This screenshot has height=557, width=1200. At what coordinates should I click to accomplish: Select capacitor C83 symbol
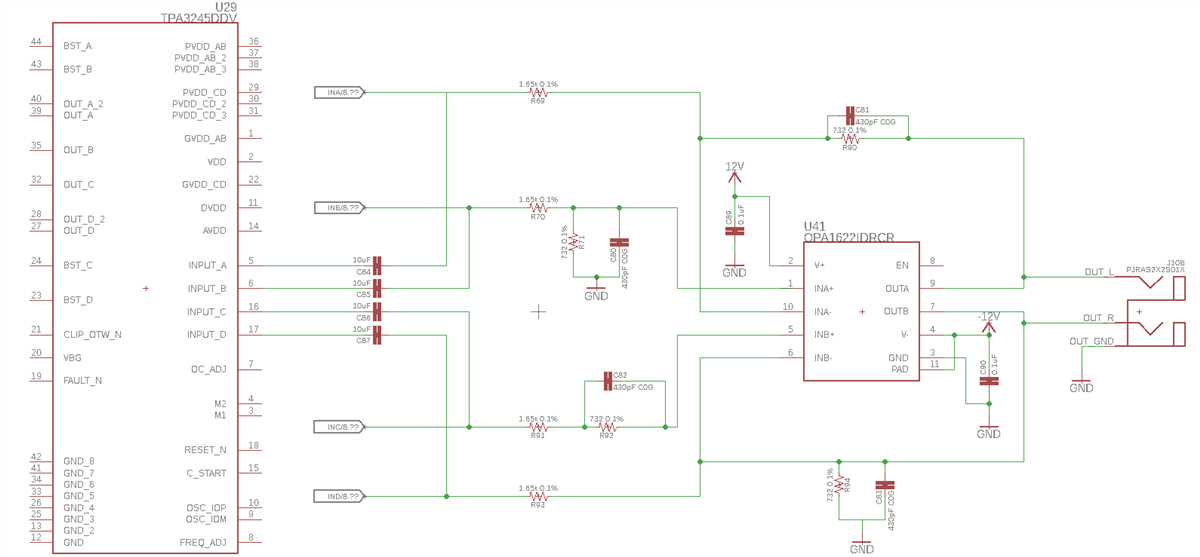[885, 485]
